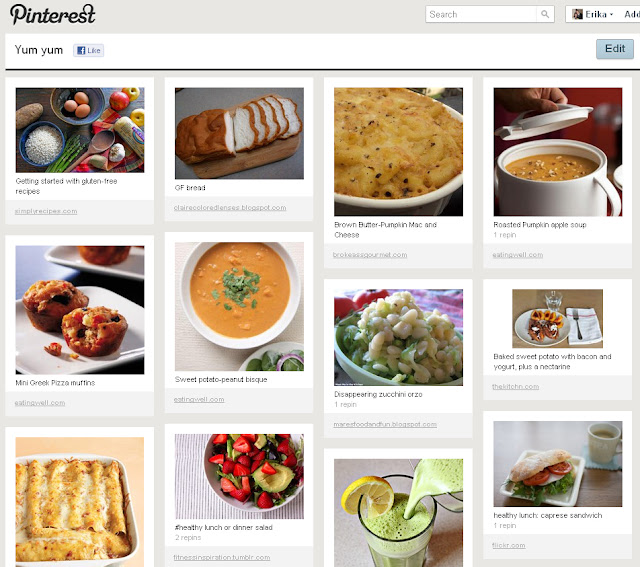This screenshot has width=640, height=567.
Task: Open the Roasted Pumpkin apple soup image
Action: coord(558,151)
